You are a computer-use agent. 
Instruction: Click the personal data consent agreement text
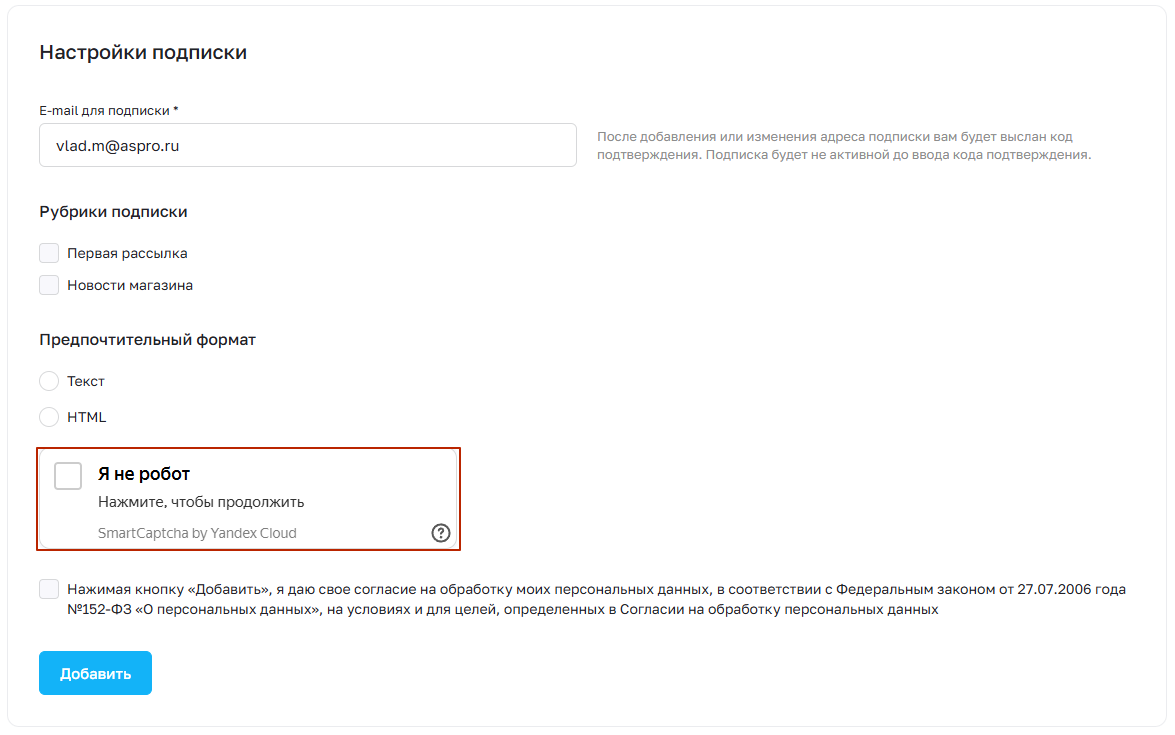[x=596, y=599]
